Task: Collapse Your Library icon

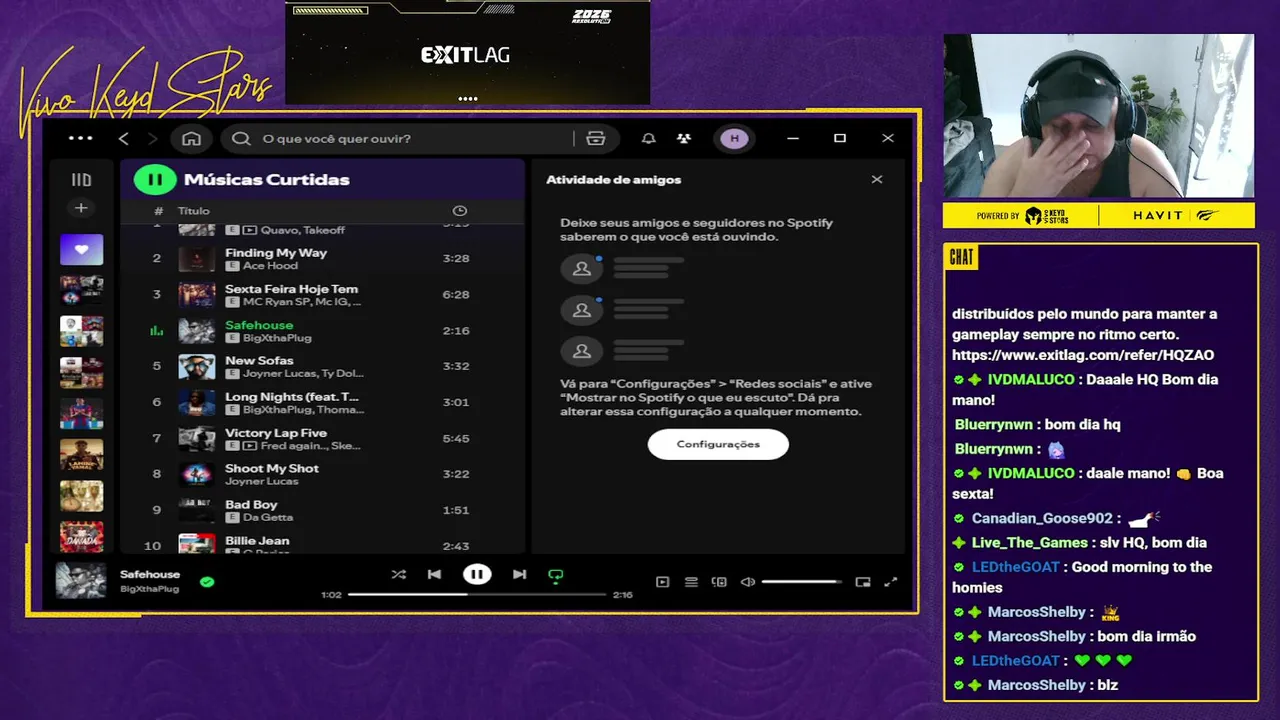Action: (81, 180)
